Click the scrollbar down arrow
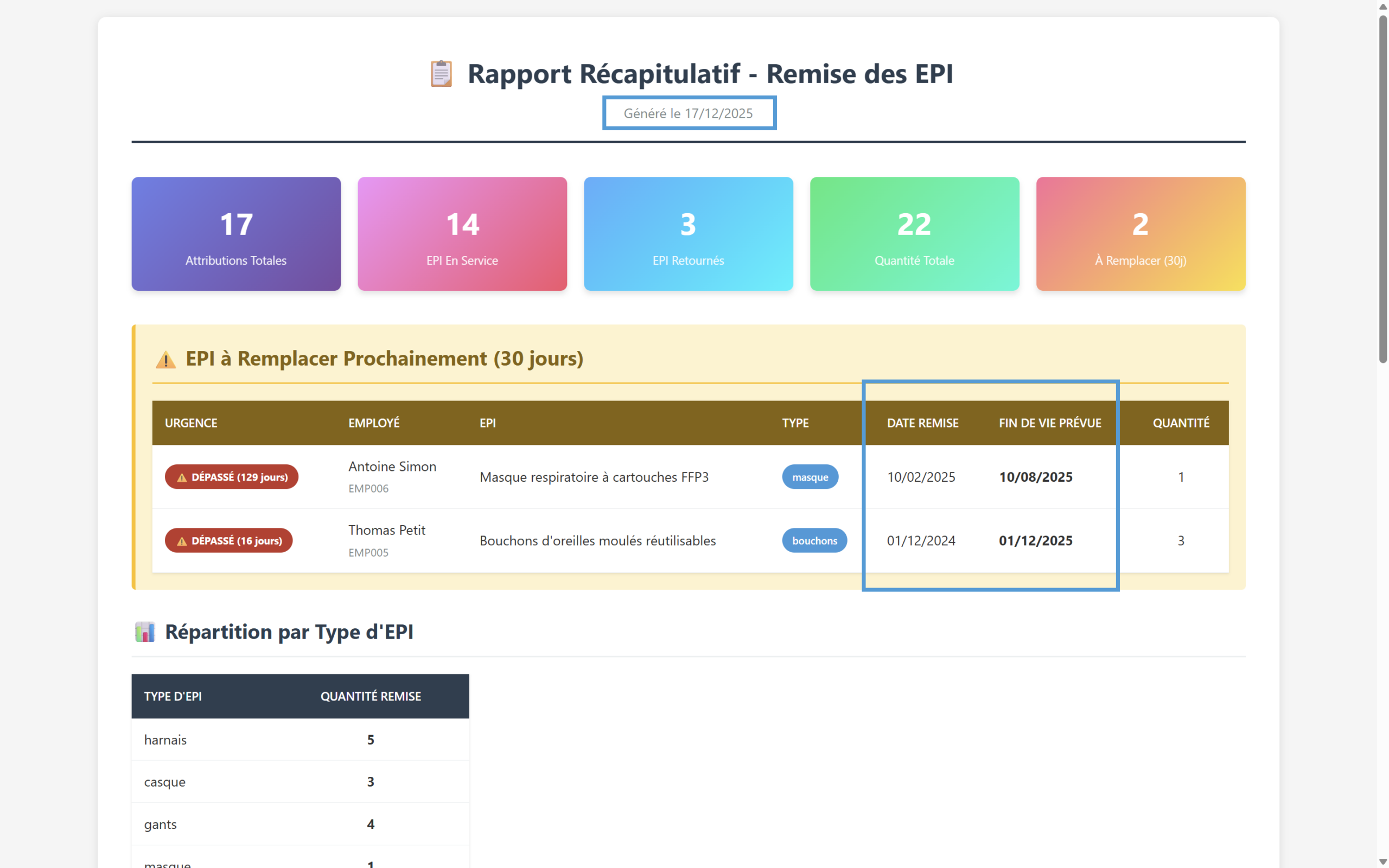The image size is (1389, 868). pos(1382,861)
